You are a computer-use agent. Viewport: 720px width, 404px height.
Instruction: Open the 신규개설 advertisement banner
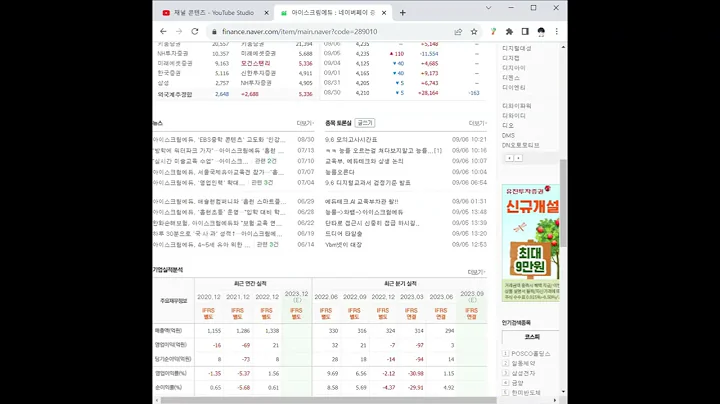click(x=530, y=243)
